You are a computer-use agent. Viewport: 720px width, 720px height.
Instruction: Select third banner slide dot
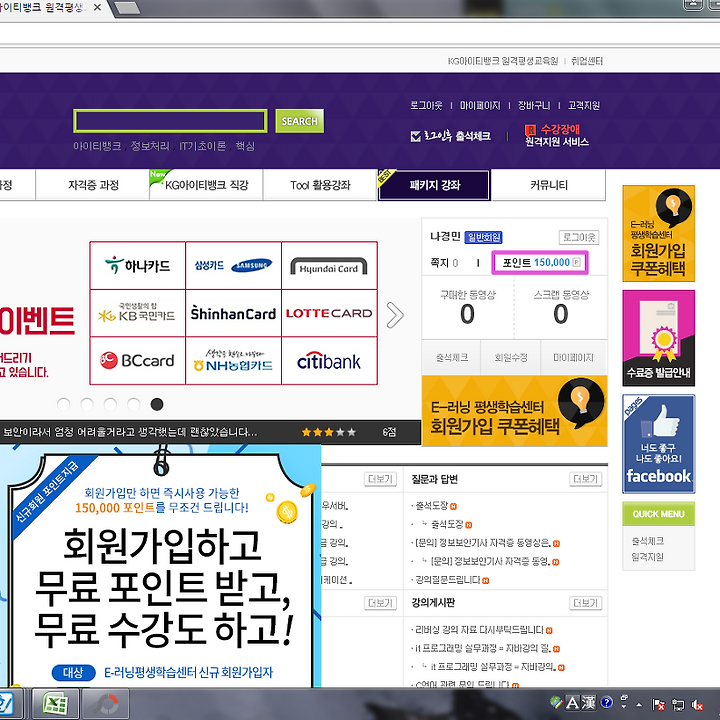[110, 404]
